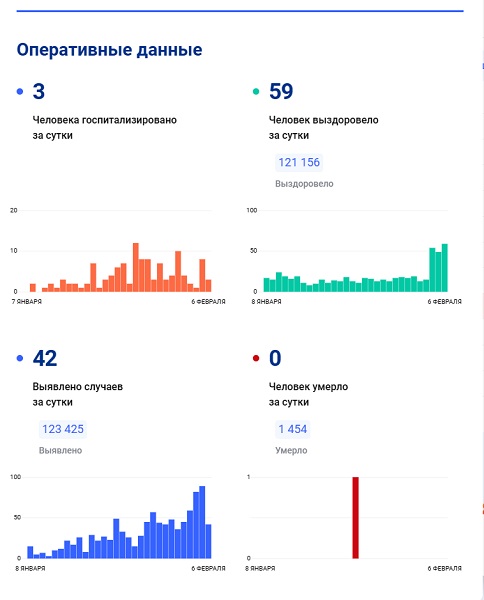Image resolution: width=484 pixels, height=600 pixels.
Task: Click the 1 454 total deaths badge
Action: coord(292,429)
